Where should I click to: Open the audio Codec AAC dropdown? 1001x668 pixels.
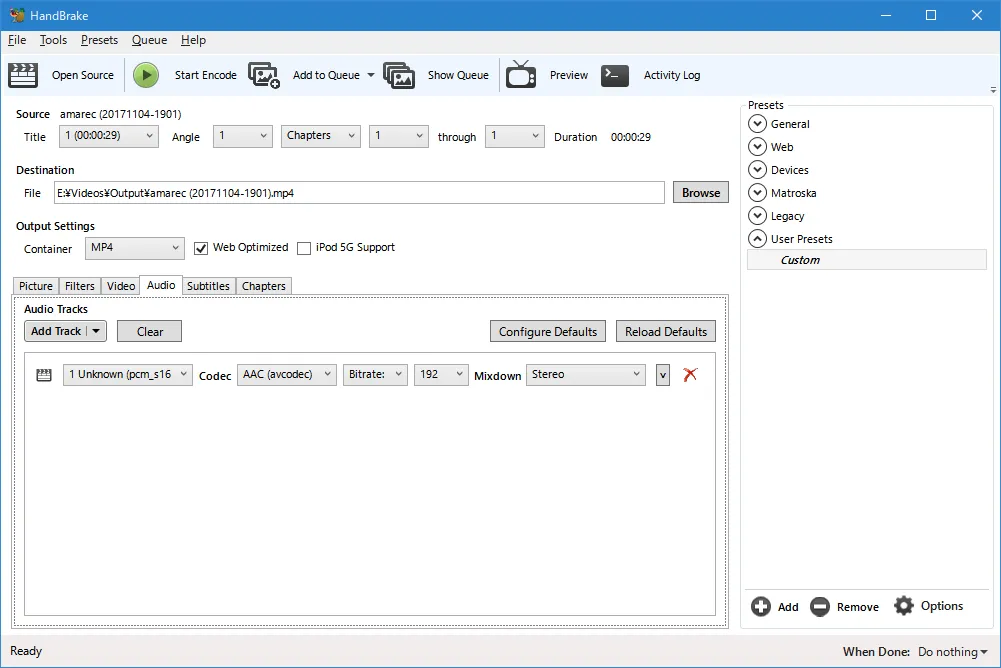click(286, 375)
